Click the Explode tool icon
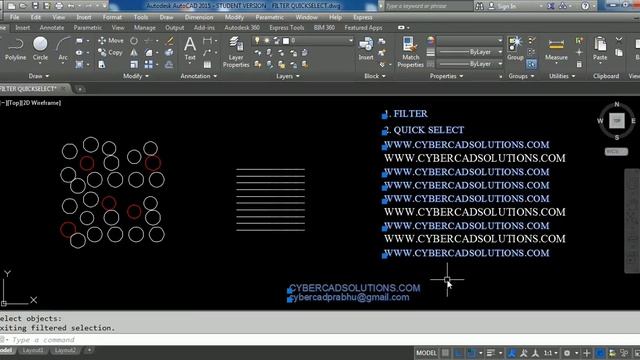The height and width of the screenshot is (360, 640). 169,53
